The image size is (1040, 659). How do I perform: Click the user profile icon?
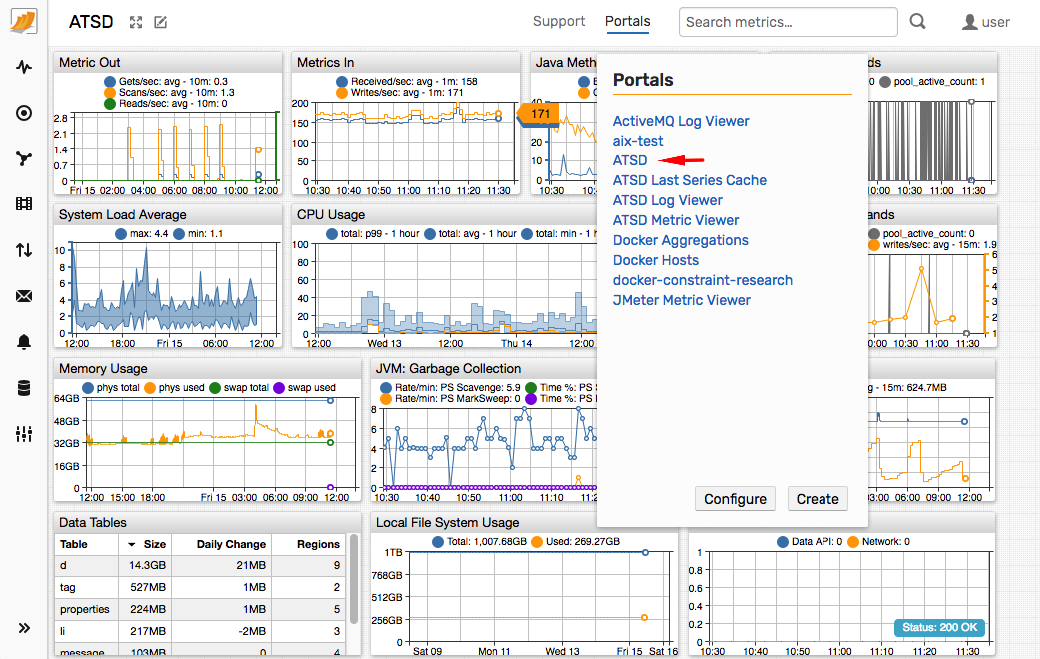[969, 22]
